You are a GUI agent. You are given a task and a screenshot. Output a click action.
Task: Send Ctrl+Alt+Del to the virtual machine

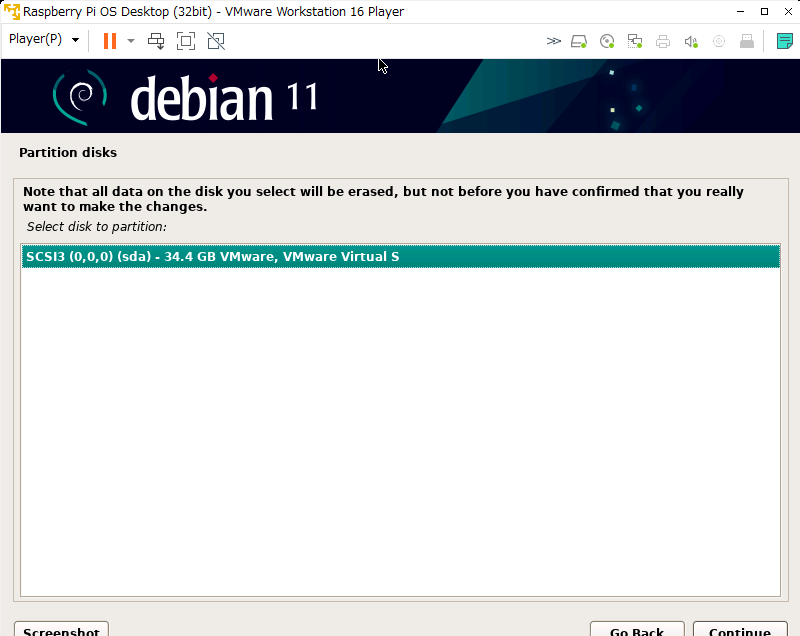(156, 41)
